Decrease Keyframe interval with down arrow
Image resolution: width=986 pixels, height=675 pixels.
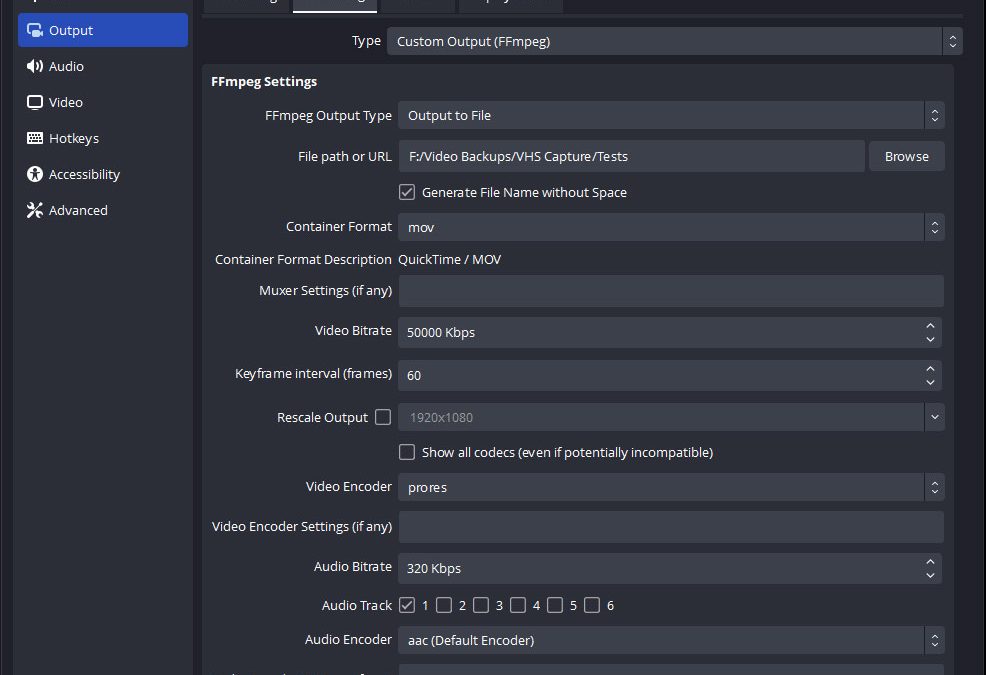pyautogui.click(x=930, y=382)
